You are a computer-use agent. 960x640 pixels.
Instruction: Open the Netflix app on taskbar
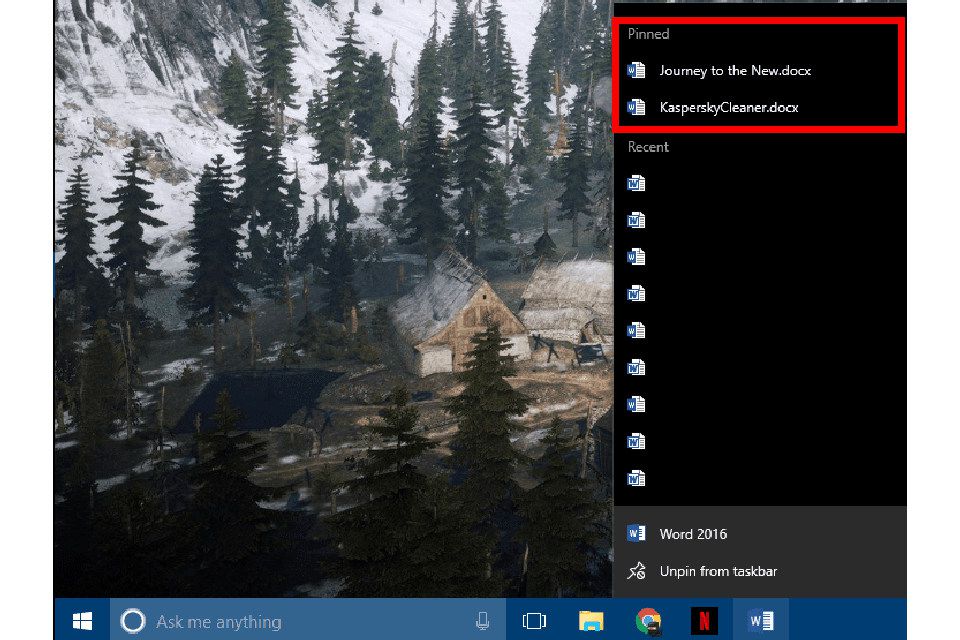(x=704, y=621)
